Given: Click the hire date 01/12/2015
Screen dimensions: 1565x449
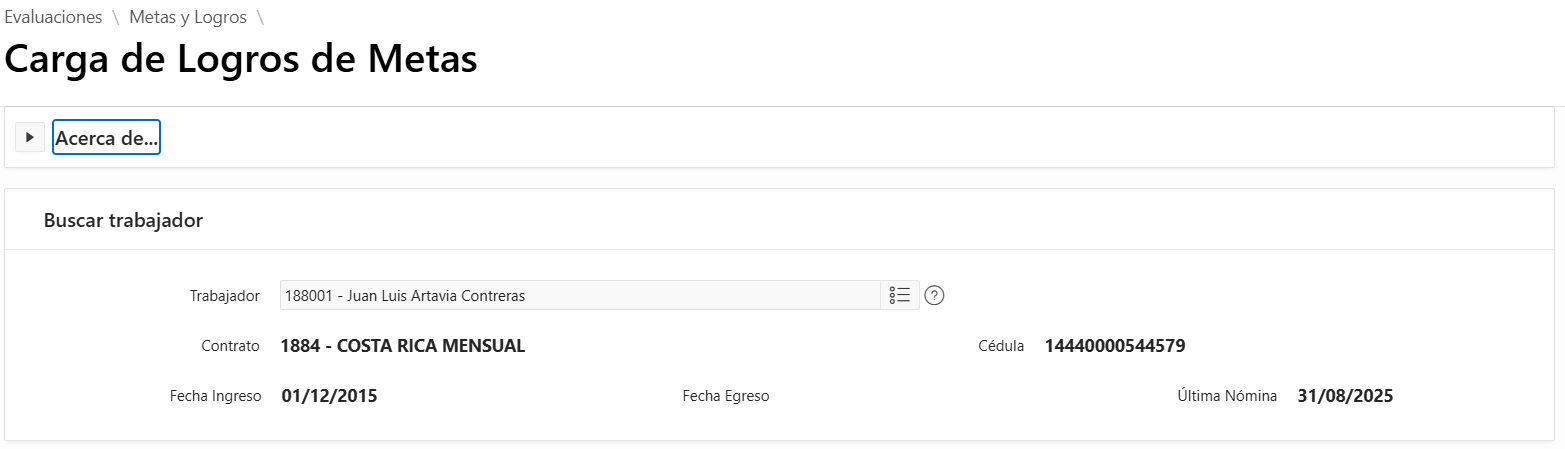Looking at the screenshot, I should tap(329, 396).
